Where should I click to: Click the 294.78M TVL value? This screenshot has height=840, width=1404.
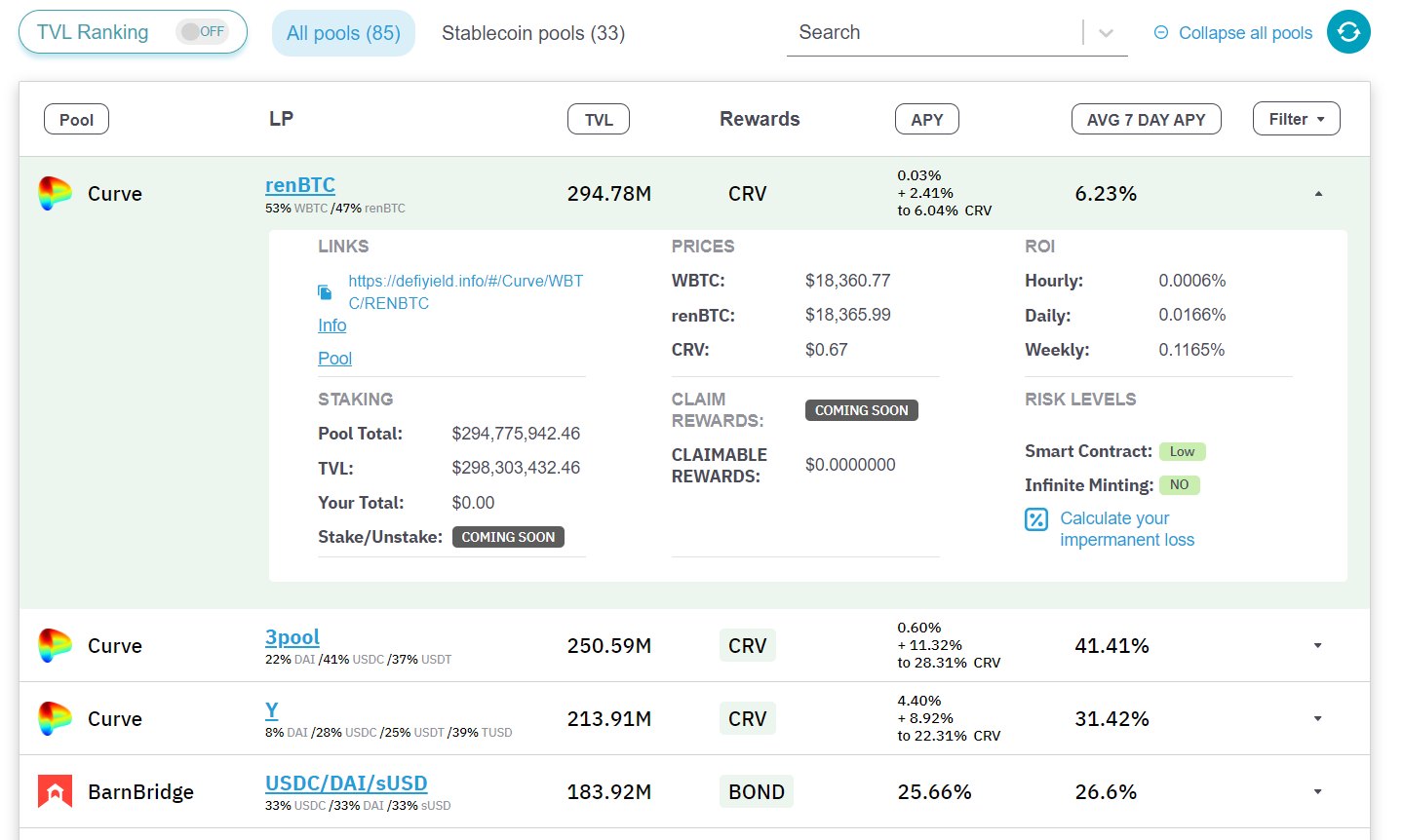pos(609,194)
